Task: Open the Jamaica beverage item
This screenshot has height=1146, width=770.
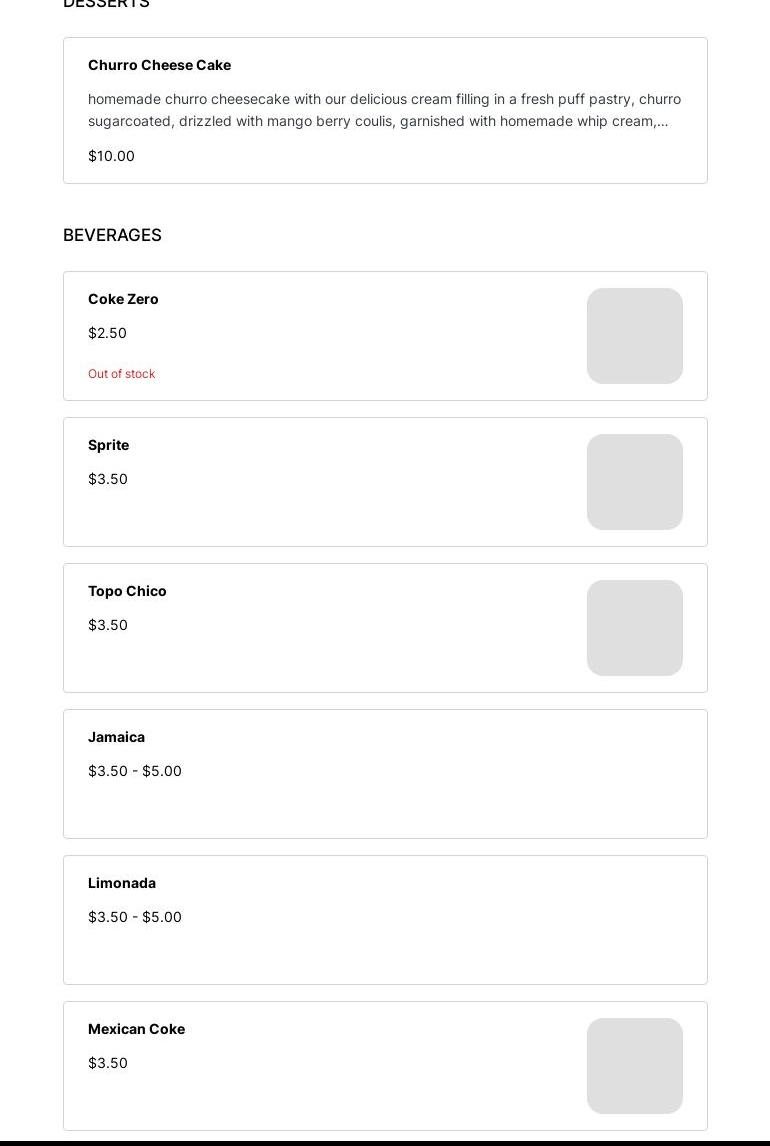Action: pyautogui.click(x=116, y=737)
